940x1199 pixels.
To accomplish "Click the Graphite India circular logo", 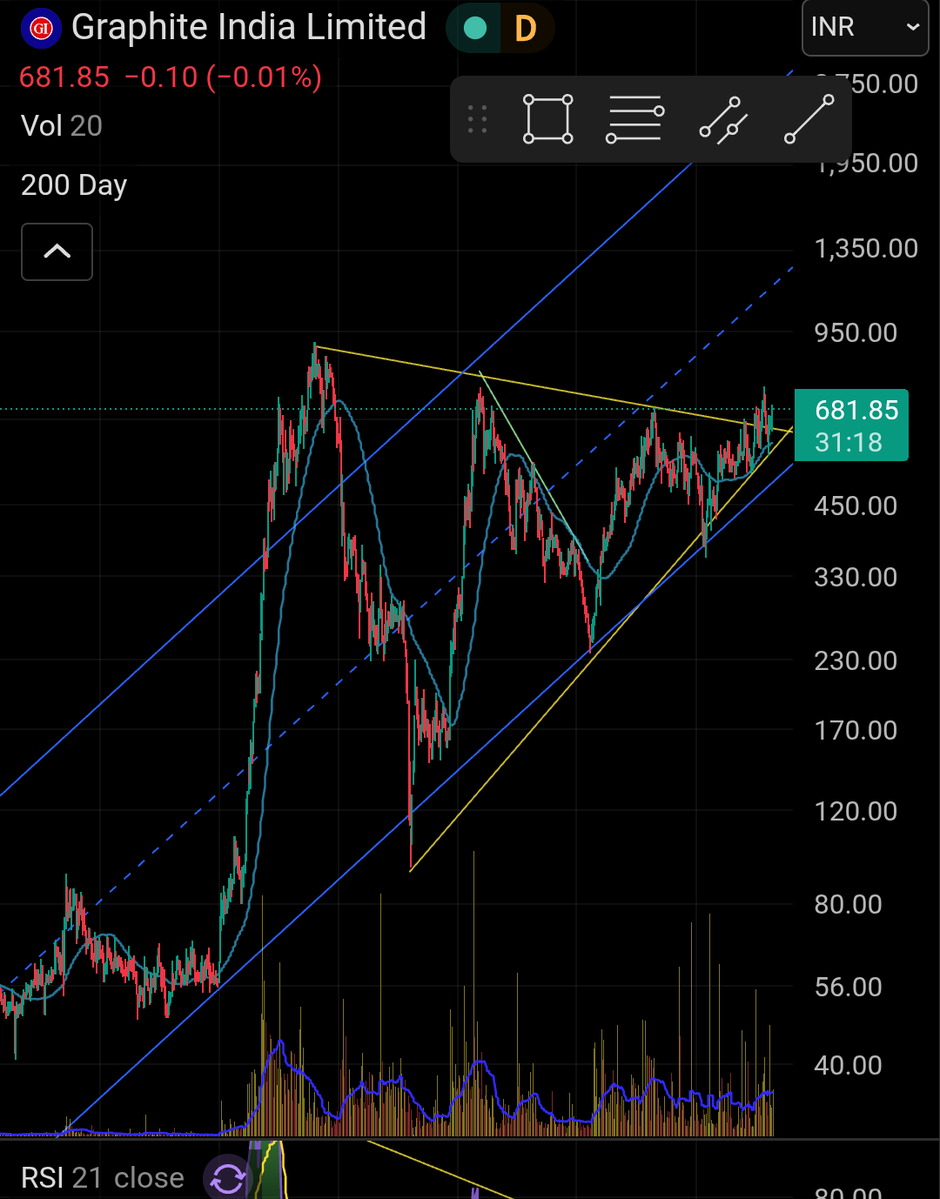I will [40, 27].
